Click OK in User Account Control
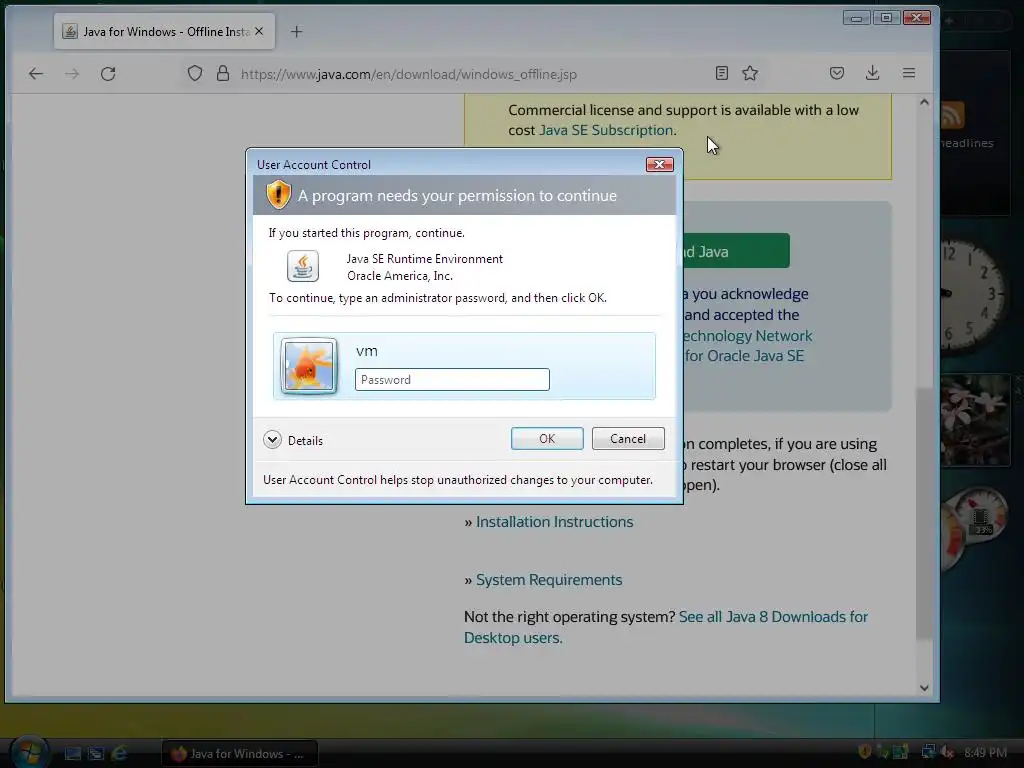Viewport: 1024px width, 768px height. (547, 439)
